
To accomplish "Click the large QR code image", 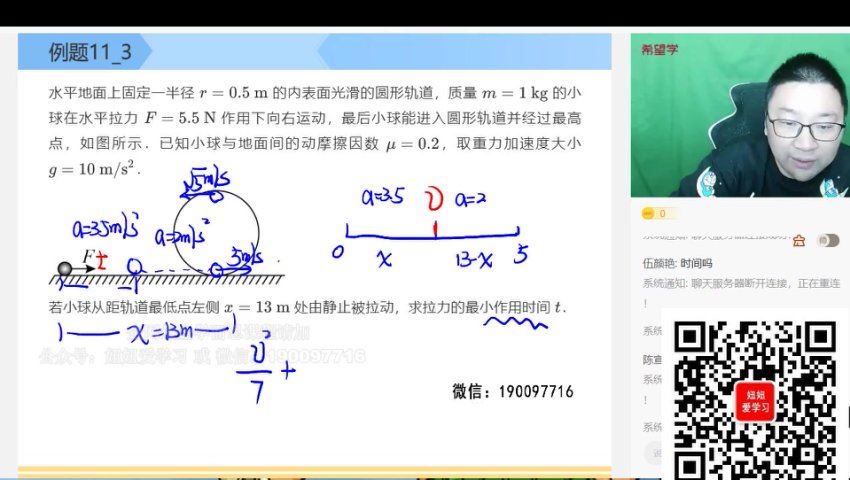I will [x=755, y=398].
